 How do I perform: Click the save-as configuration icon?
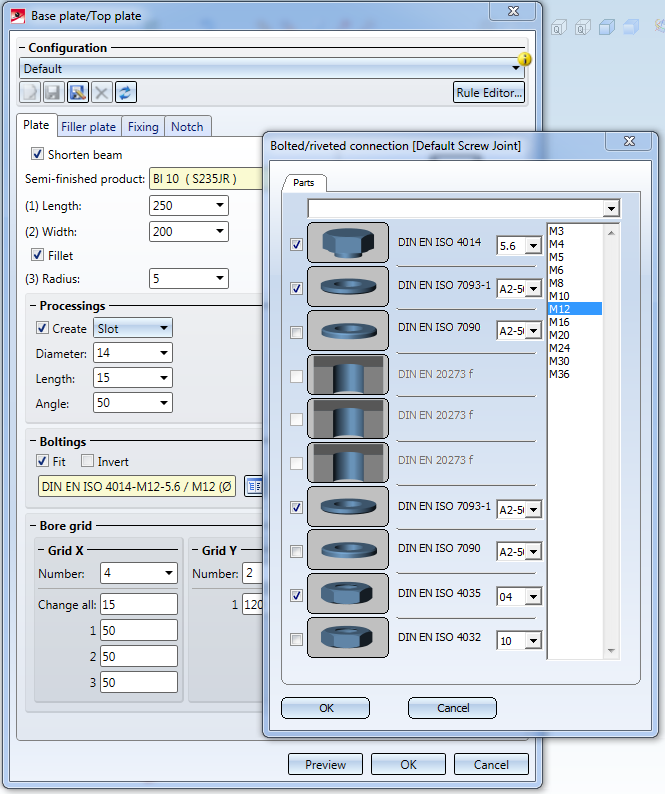point(78,93)
